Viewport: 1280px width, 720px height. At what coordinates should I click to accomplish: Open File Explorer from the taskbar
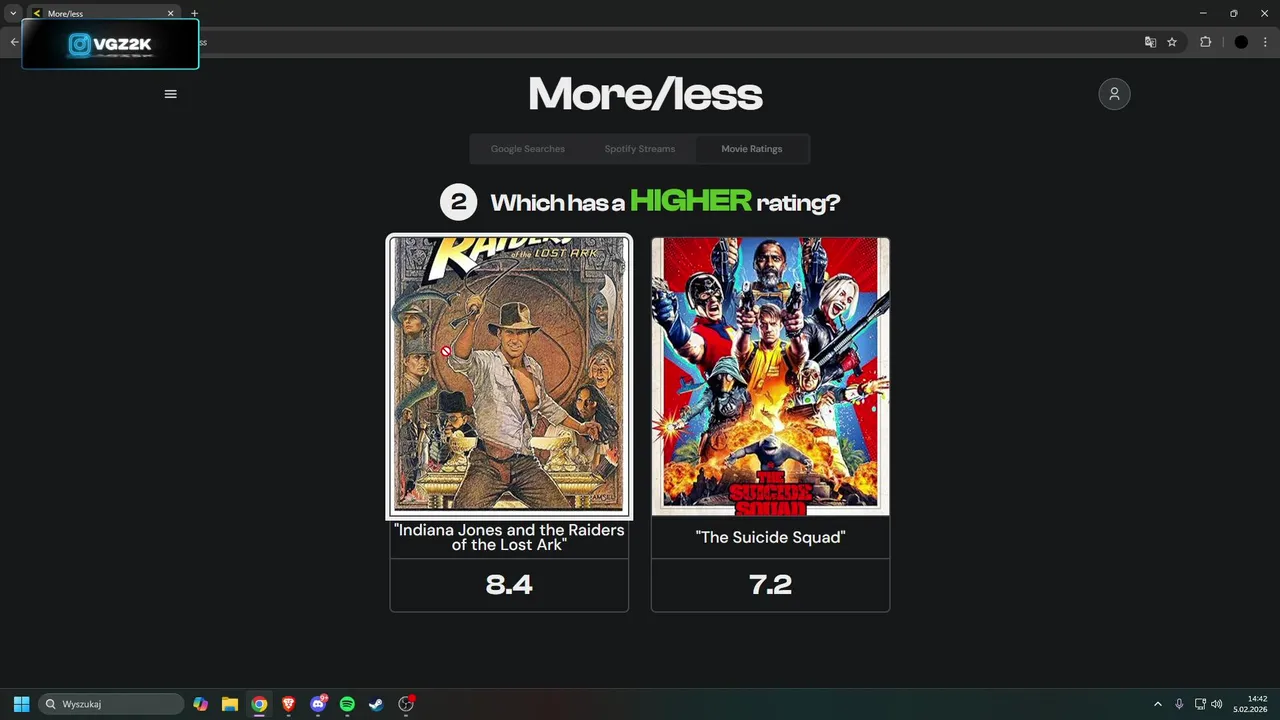(230, 704)
